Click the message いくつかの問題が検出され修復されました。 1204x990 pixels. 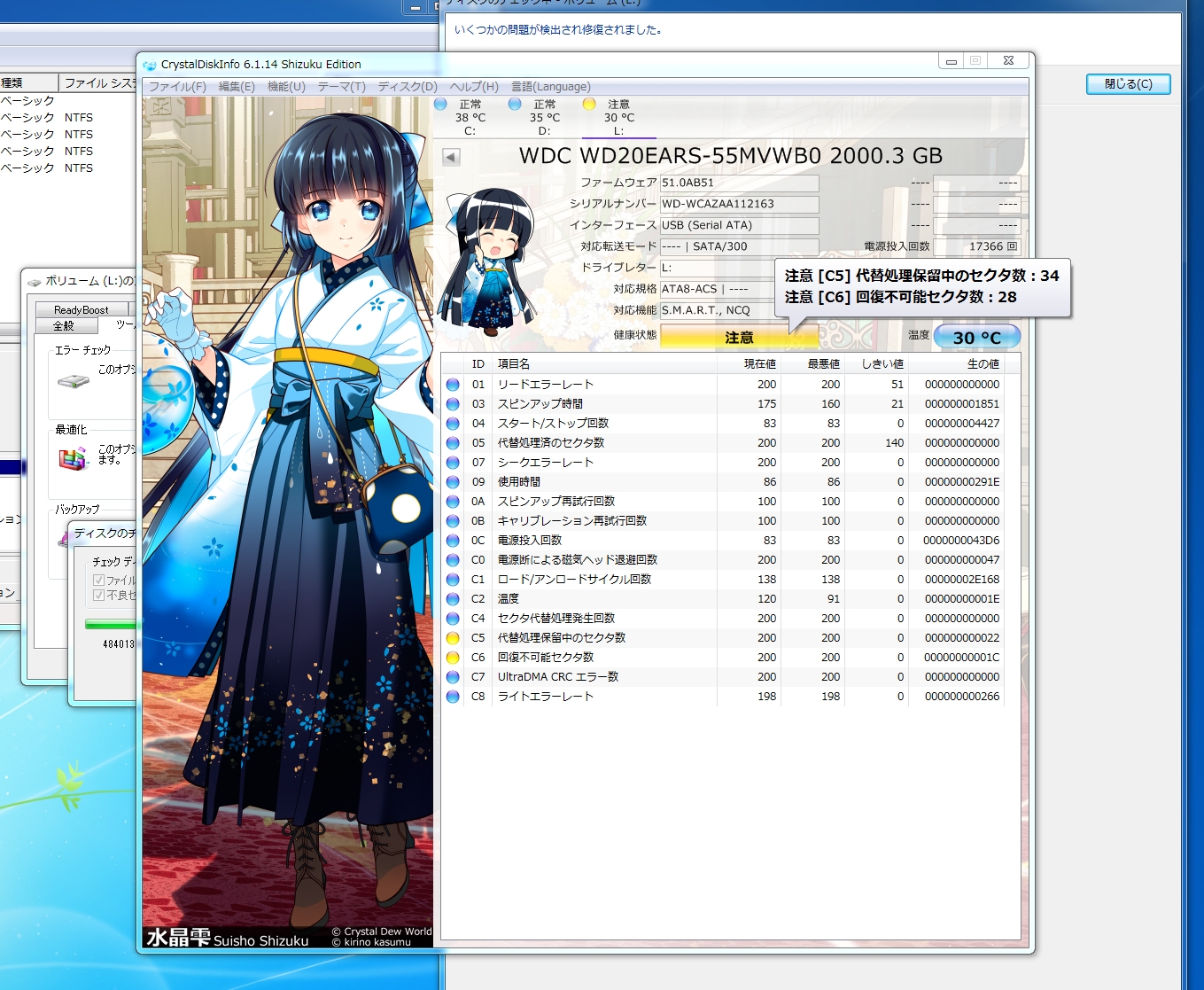click(x=558, y=30)
